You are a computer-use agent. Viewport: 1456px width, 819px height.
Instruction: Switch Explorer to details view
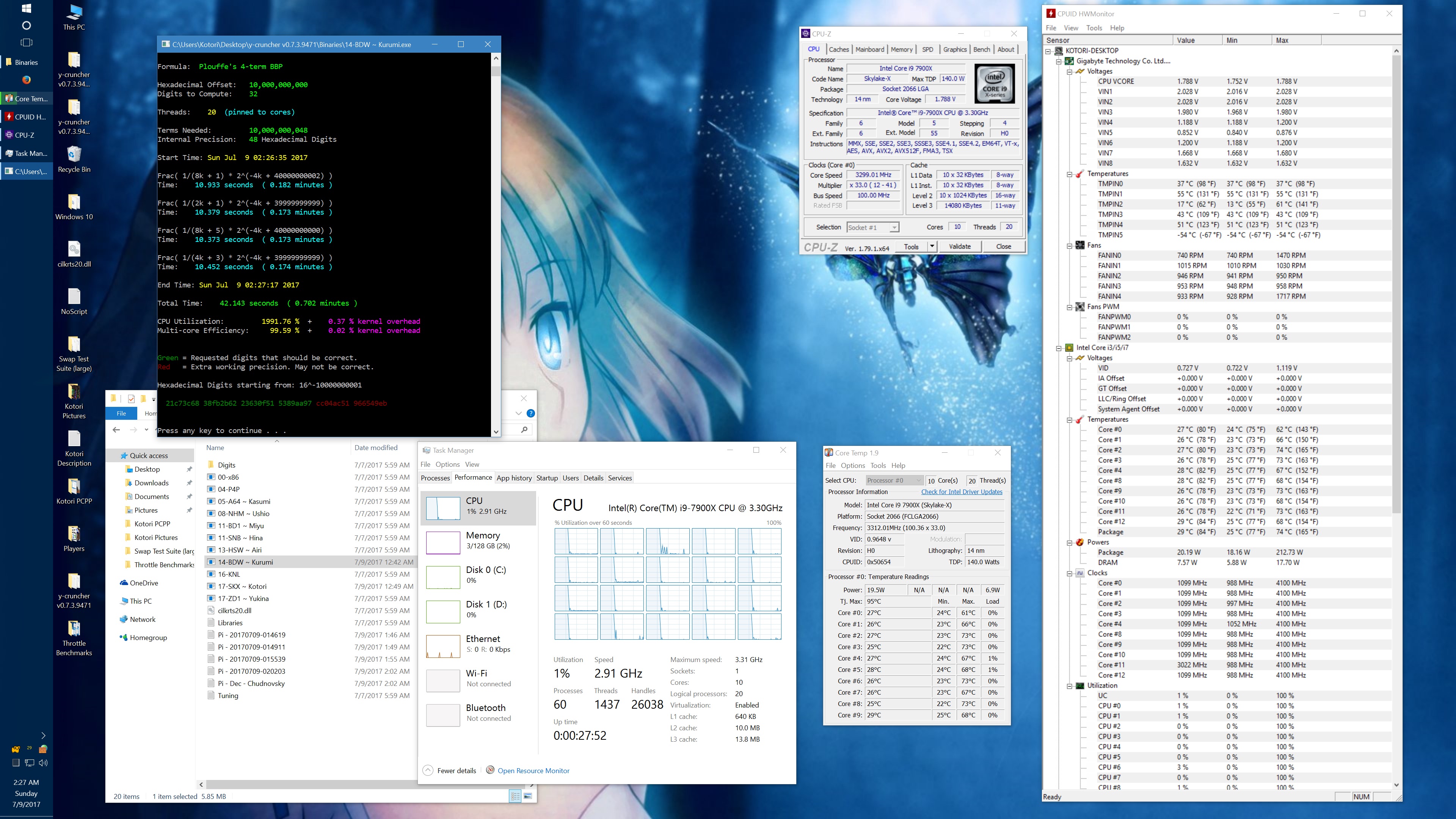click(515, 796)
